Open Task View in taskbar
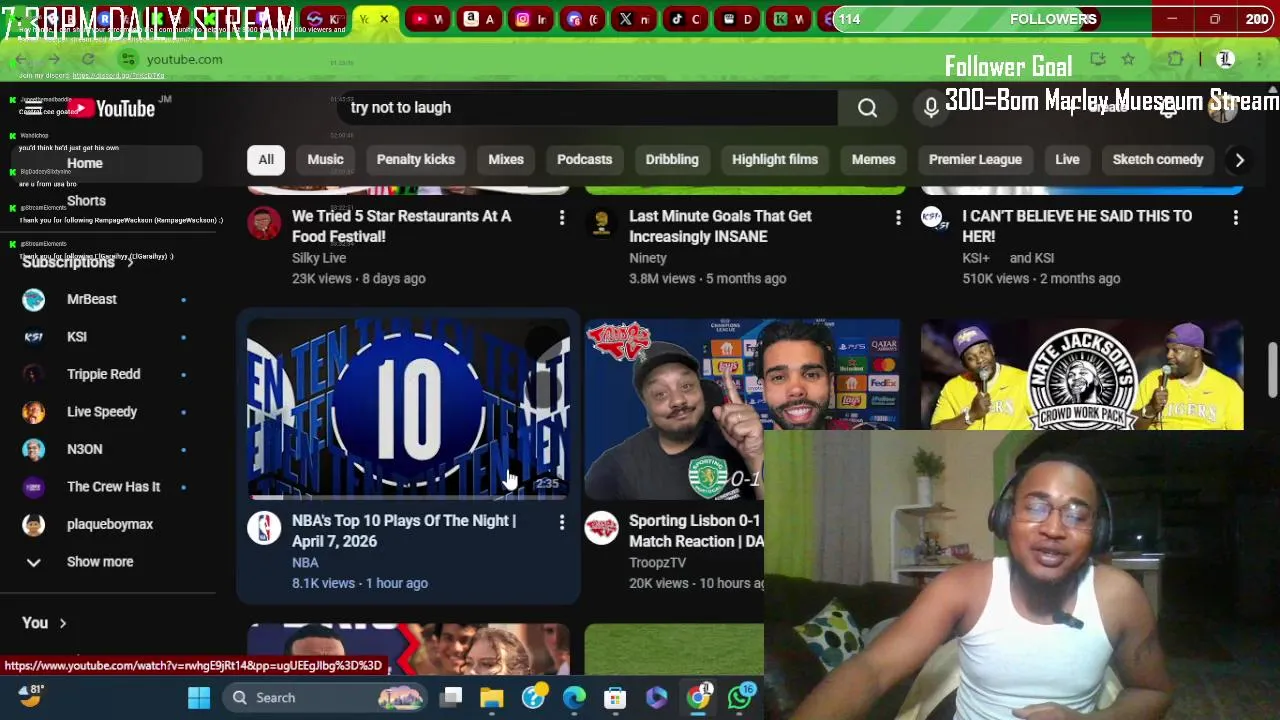 pos(452,697)
